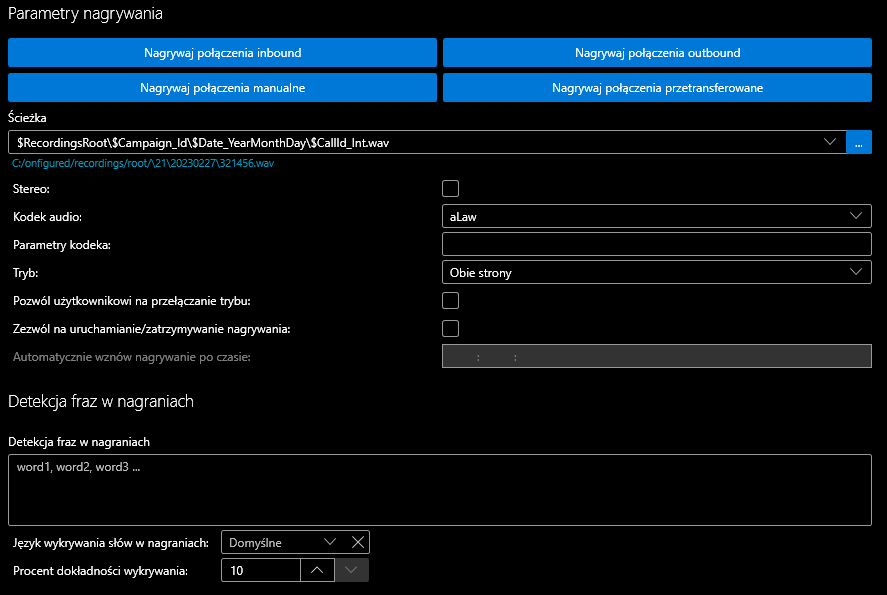Click the phrase detection text area

pyautogui.click(x=440, y=490)
